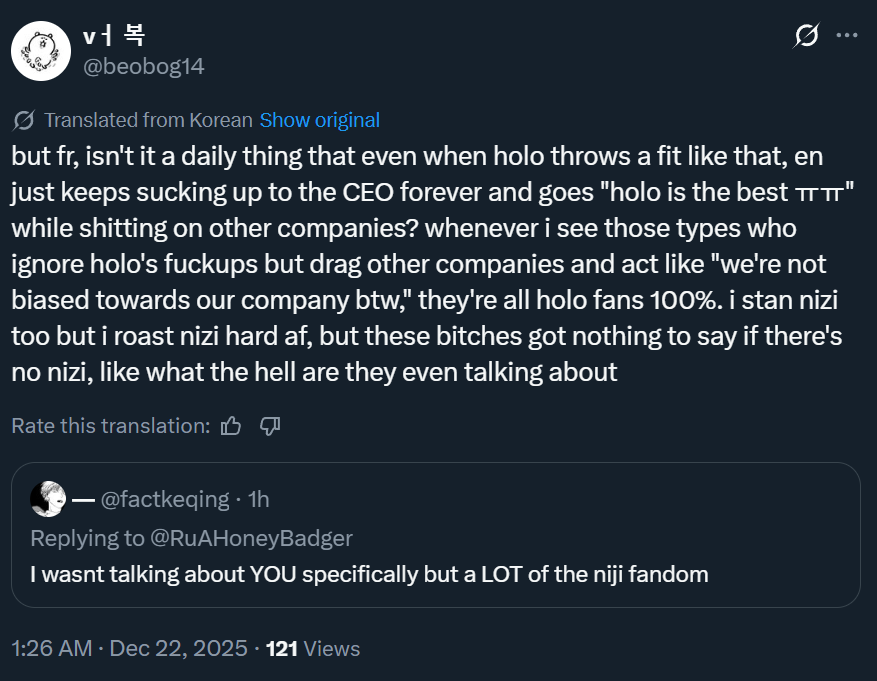This screenshot has height=681, width=877.
Task: Open the three-dot More options menu
Action: point(847,36)
